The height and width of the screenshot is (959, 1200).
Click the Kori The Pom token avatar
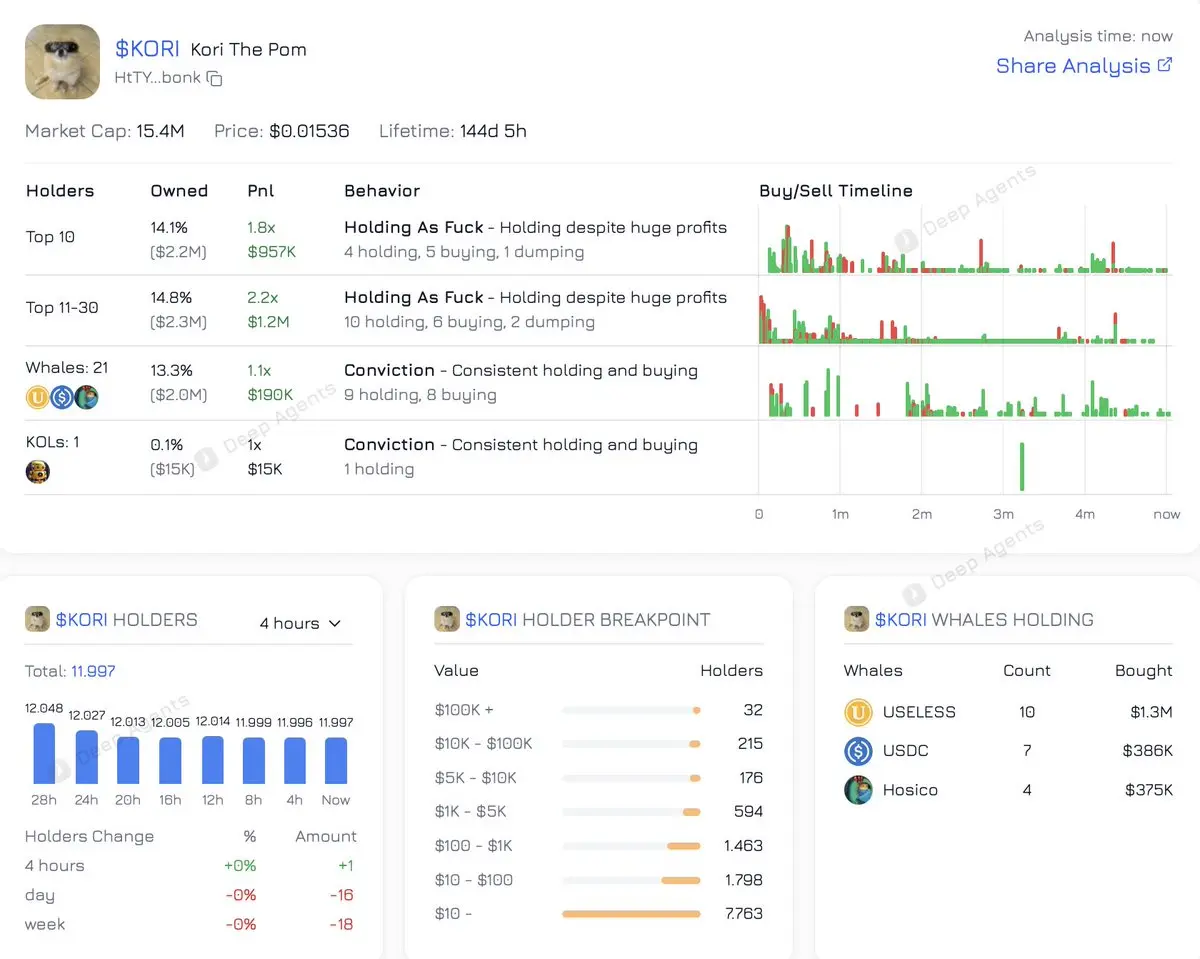[62, 62]
